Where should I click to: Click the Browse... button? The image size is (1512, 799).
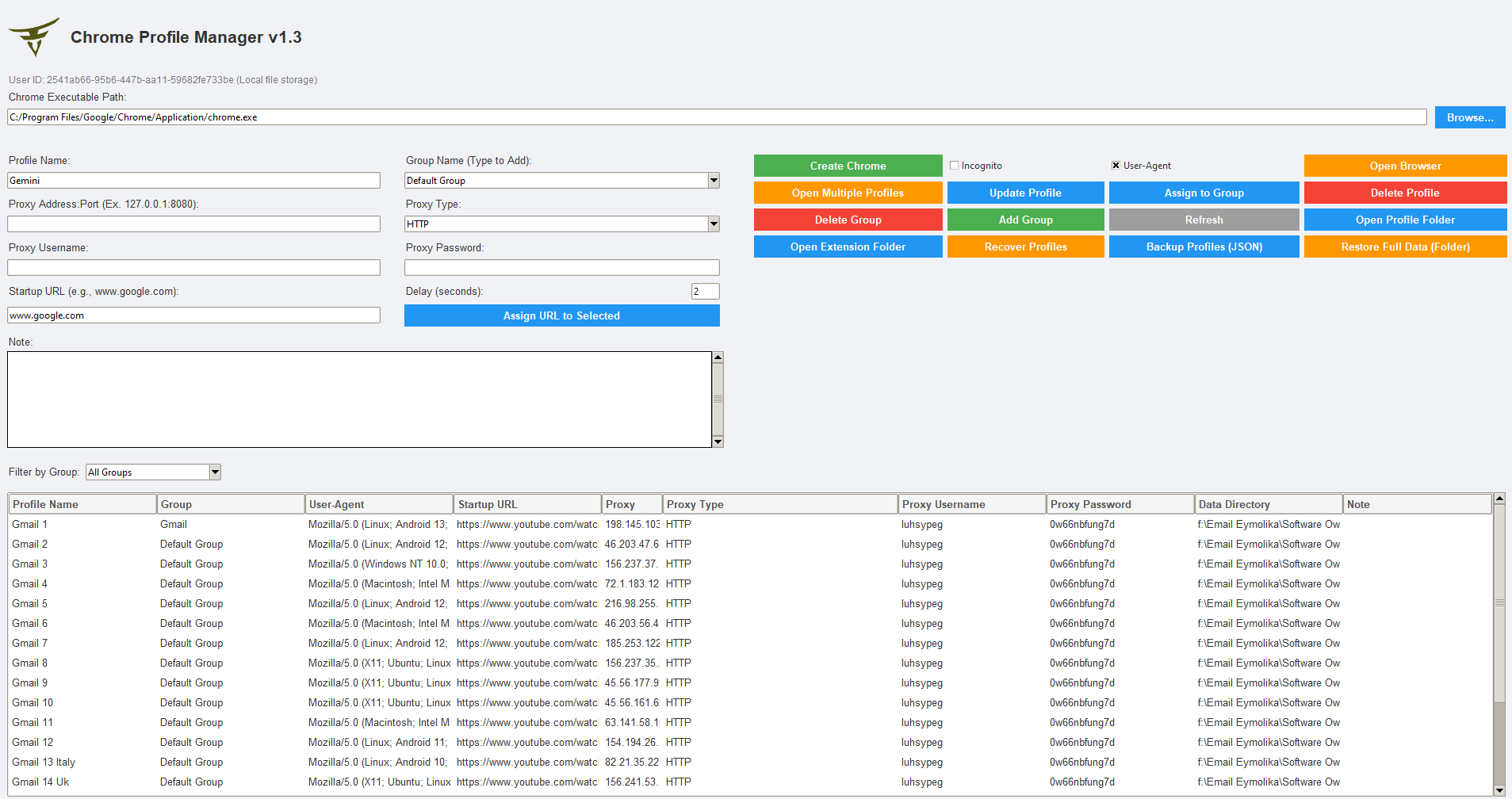coord(1470,117)
